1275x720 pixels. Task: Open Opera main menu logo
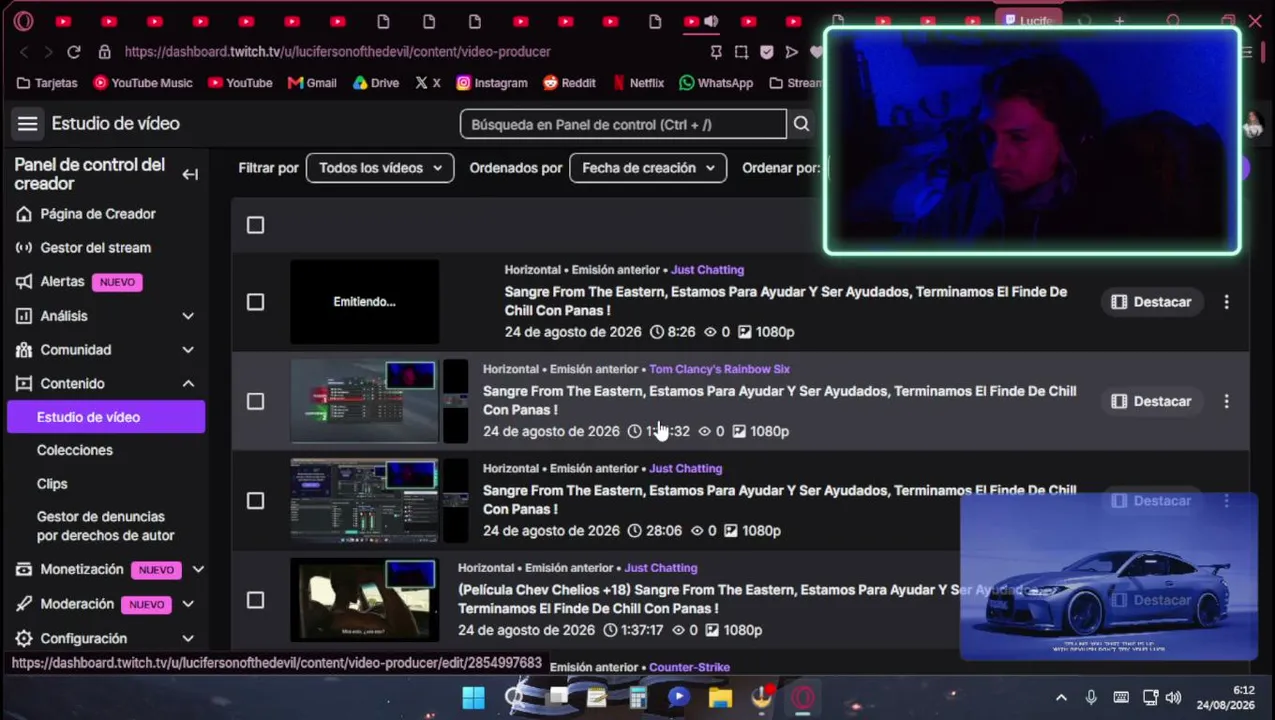coord(23,21)
